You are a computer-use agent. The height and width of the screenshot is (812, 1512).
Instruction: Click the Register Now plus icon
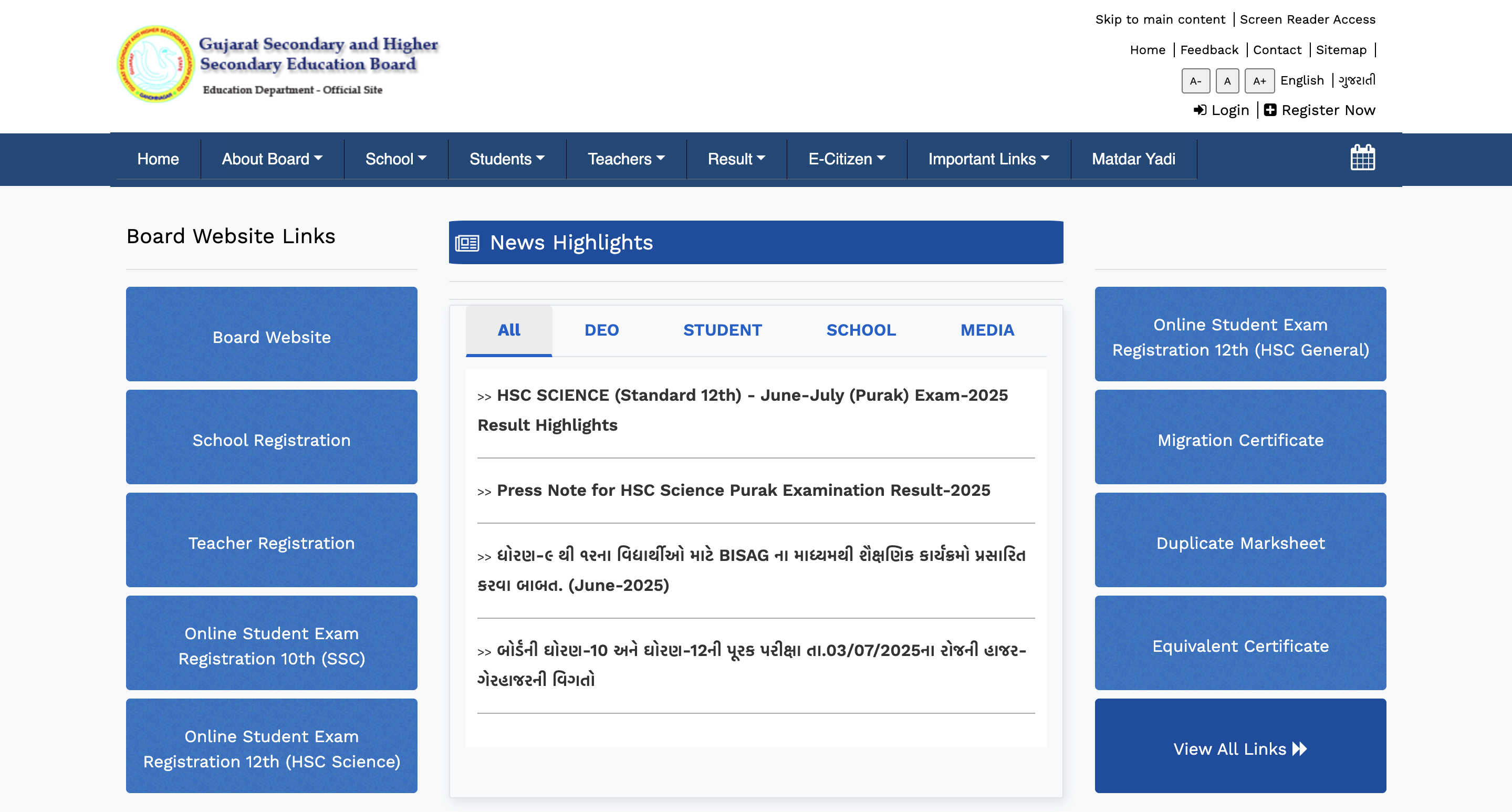pyautogui.click(x=1271, y=109)
